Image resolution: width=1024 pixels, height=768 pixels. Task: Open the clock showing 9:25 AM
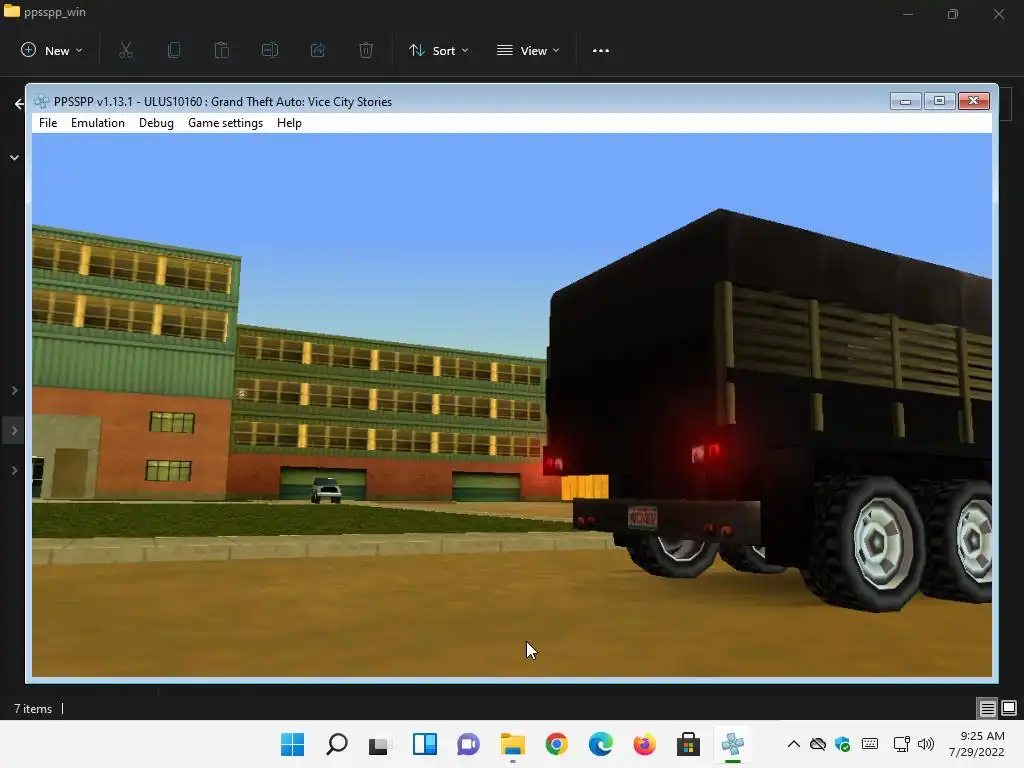click(976, 744)
